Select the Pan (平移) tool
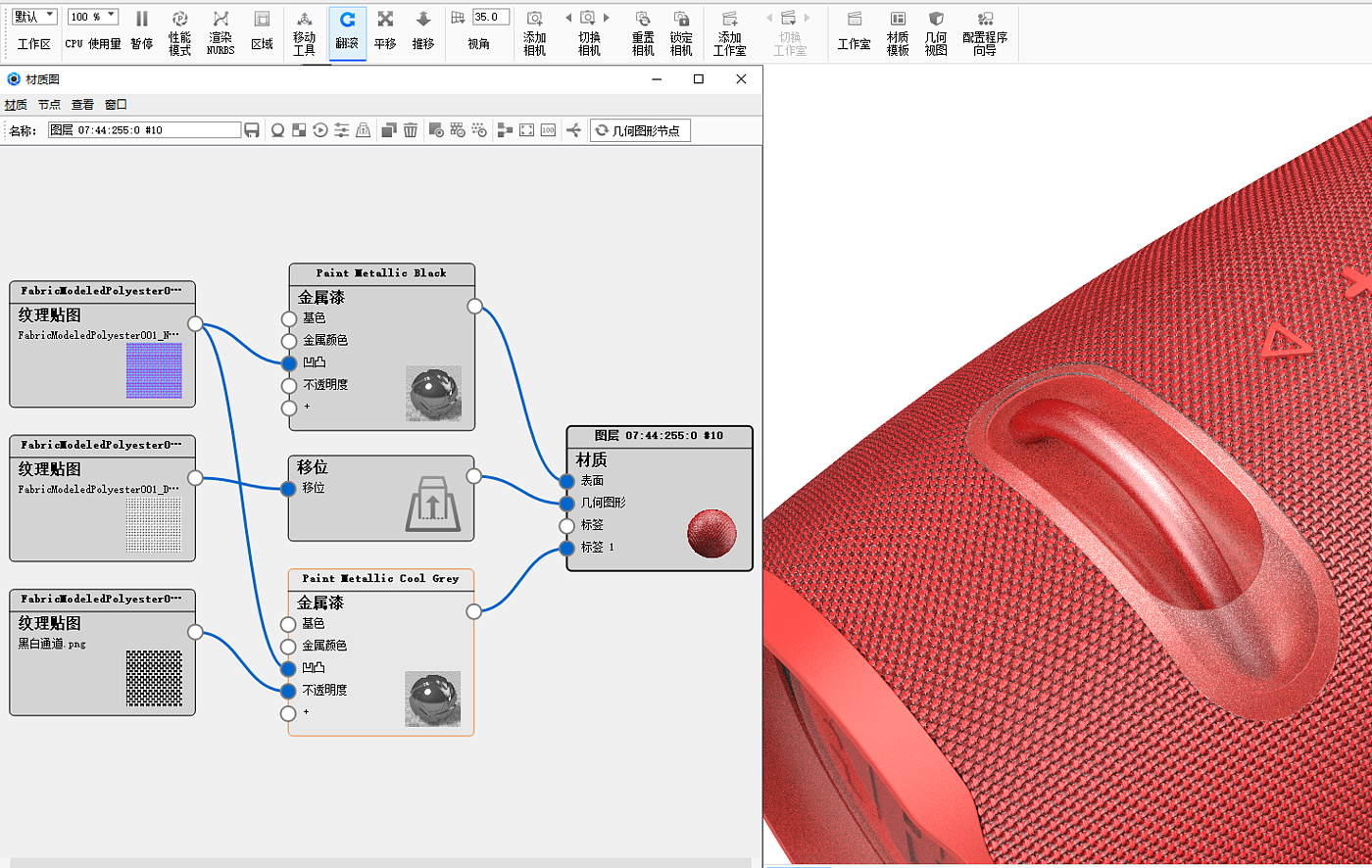1372x868 pixels. click(x=385, y=31)
